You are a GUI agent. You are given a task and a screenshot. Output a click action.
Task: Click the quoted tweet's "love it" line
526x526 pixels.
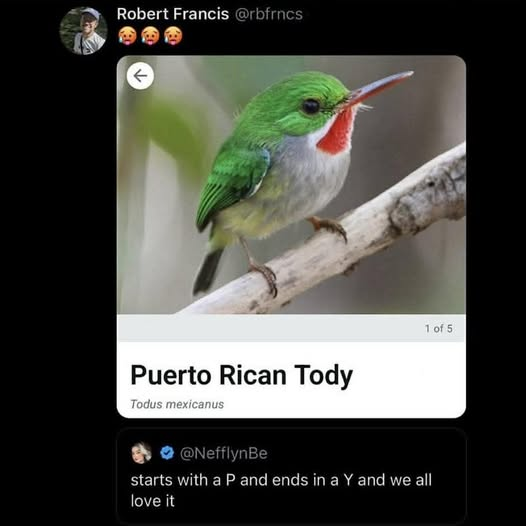coord(153,501)
